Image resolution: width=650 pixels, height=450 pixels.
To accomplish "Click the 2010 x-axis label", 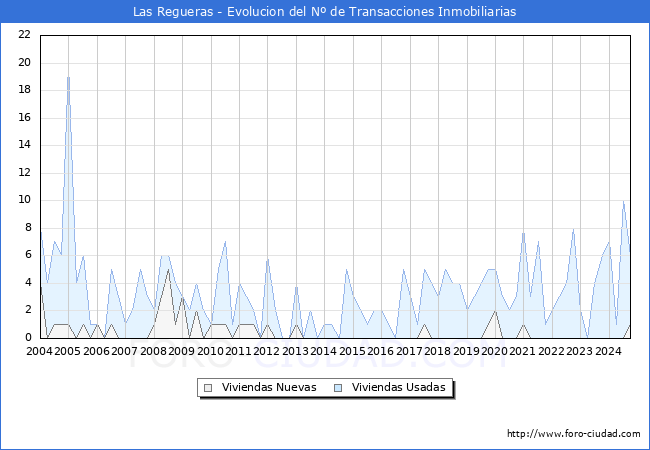I will (210, 351).
